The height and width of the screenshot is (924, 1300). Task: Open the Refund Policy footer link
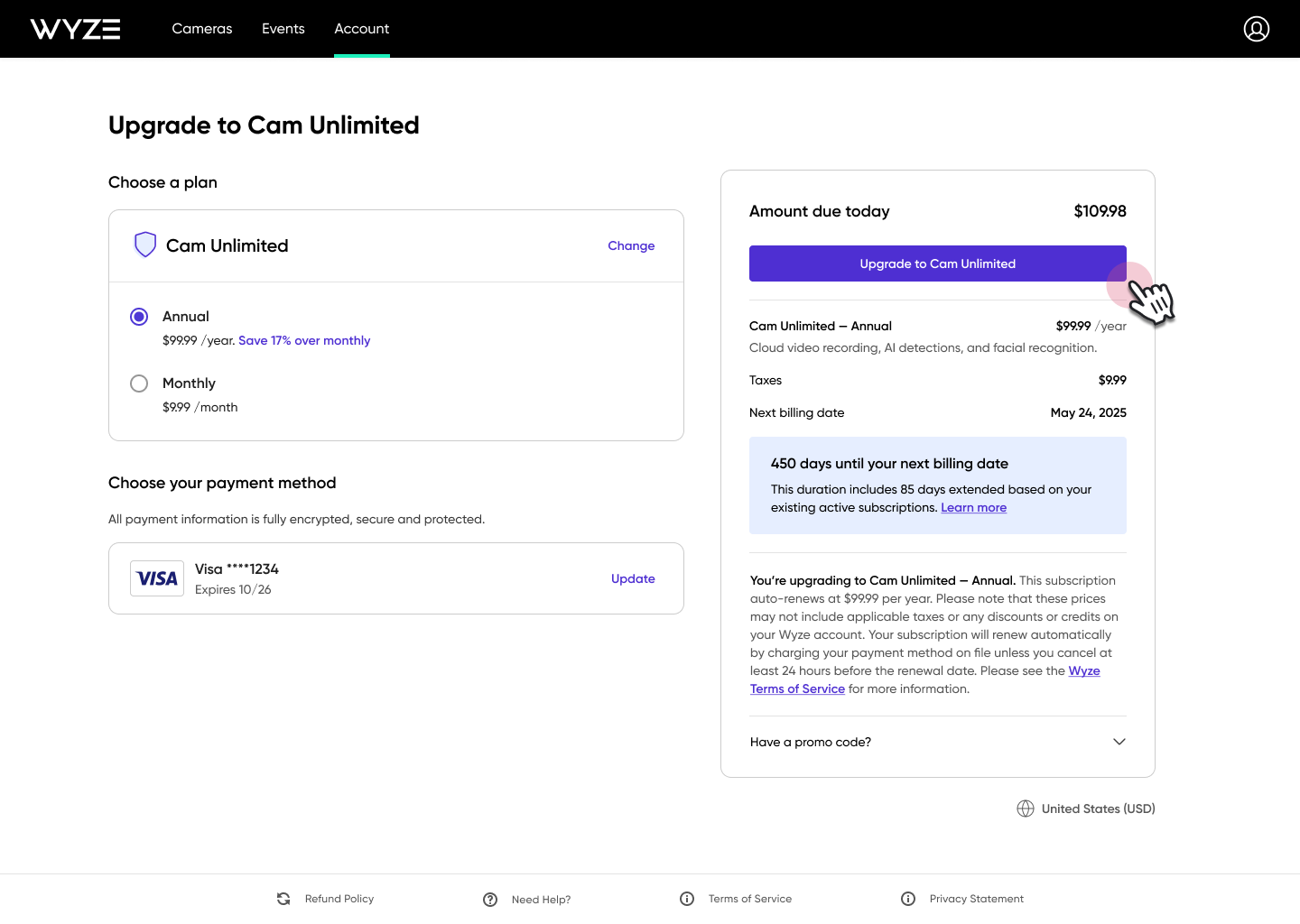[339, 899]
